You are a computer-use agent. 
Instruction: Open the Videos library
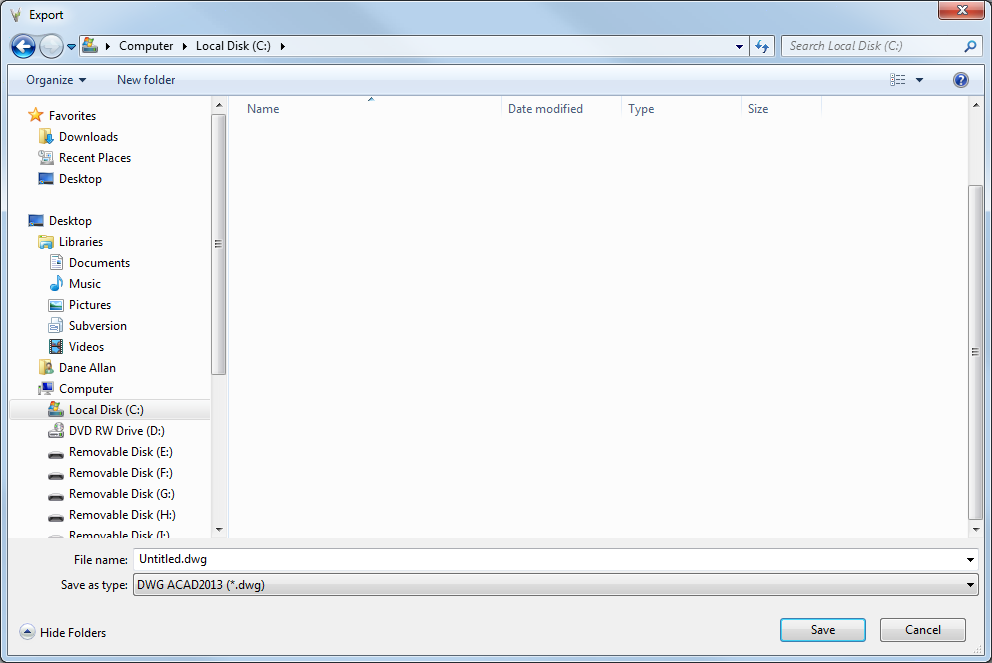coord(86,347)
